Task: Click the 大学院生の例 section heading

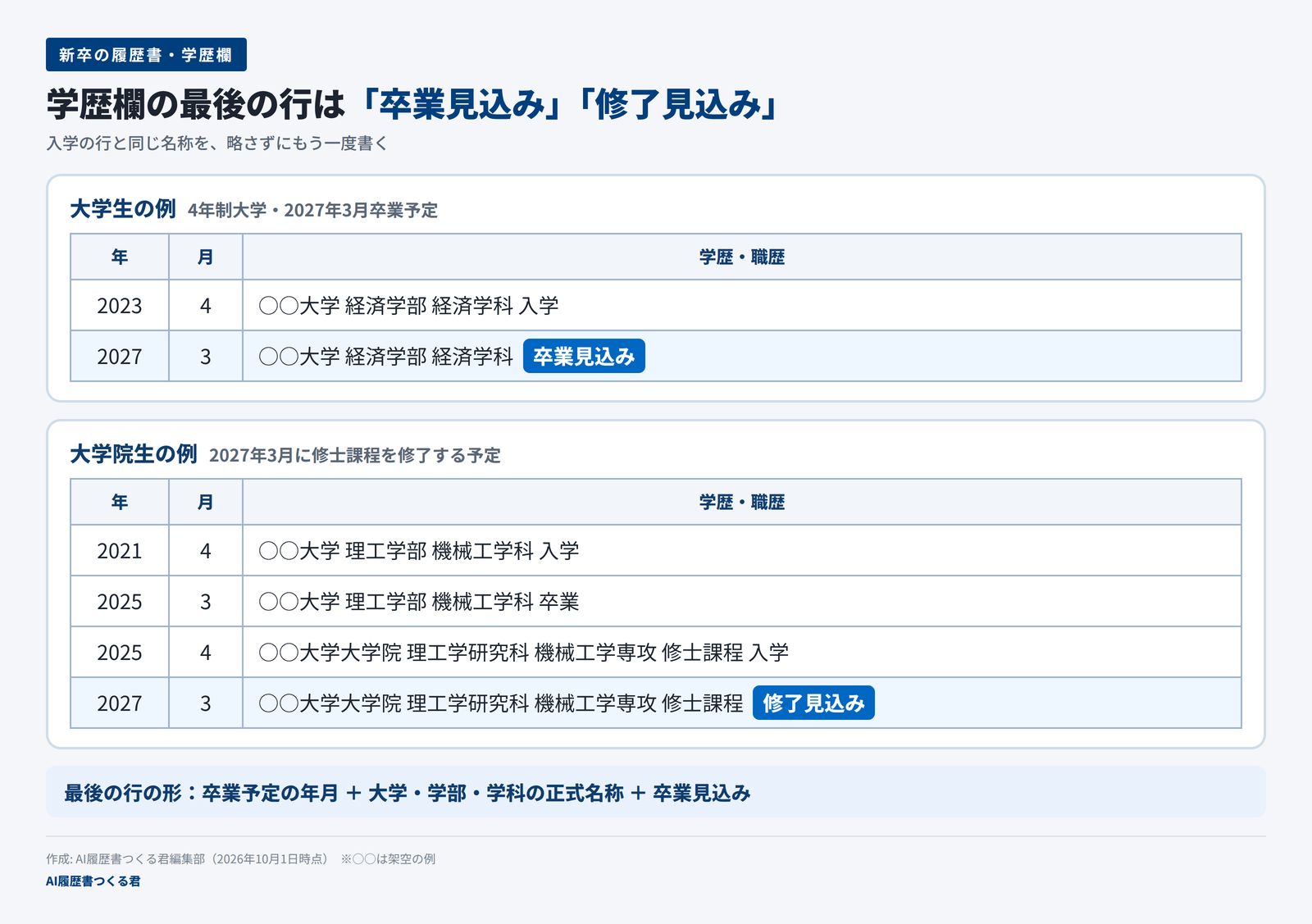Action: [134, 454]
